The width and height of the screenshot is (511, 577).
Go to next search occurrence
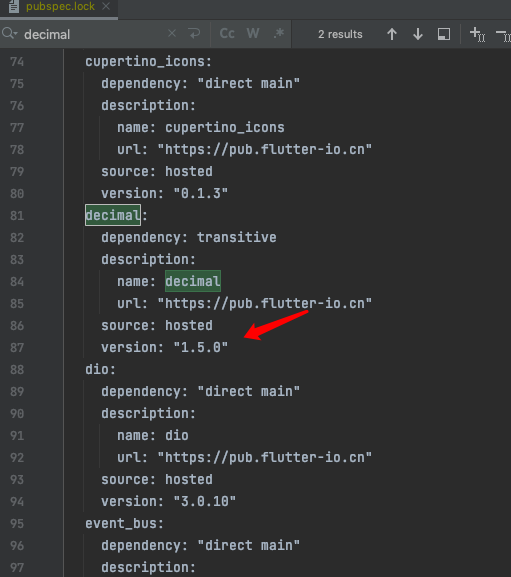click(x=418, y=34)
